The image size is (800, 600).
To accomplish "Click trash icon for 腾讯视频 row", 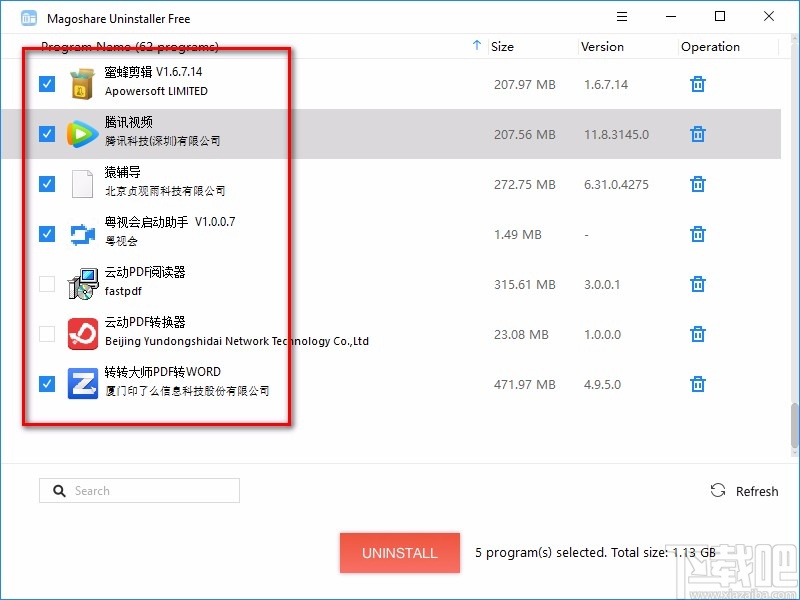I will 697,134.
